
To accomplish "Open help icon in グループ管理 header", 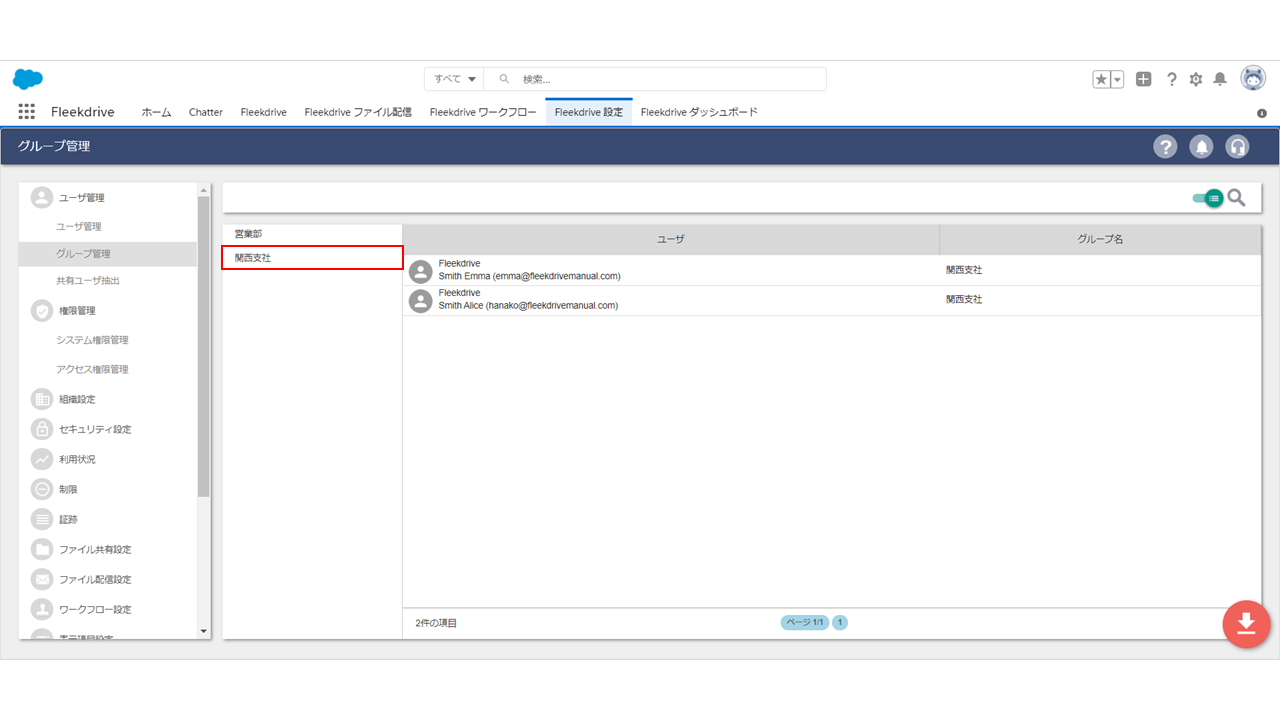I will pyautogui.click(x=1165, y=147).
